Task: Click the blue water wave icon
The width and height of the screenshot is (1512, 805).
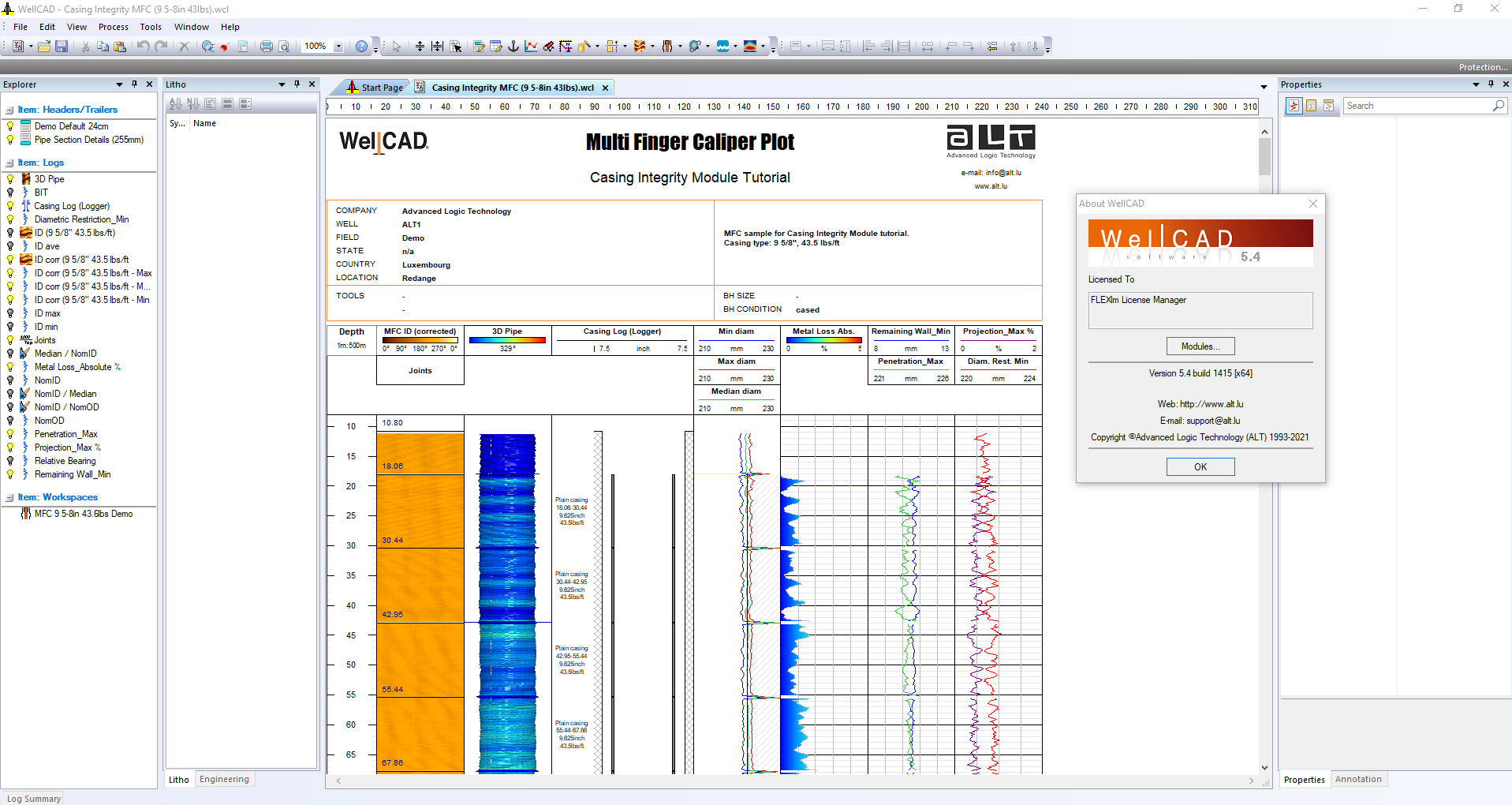Action: 722,47
